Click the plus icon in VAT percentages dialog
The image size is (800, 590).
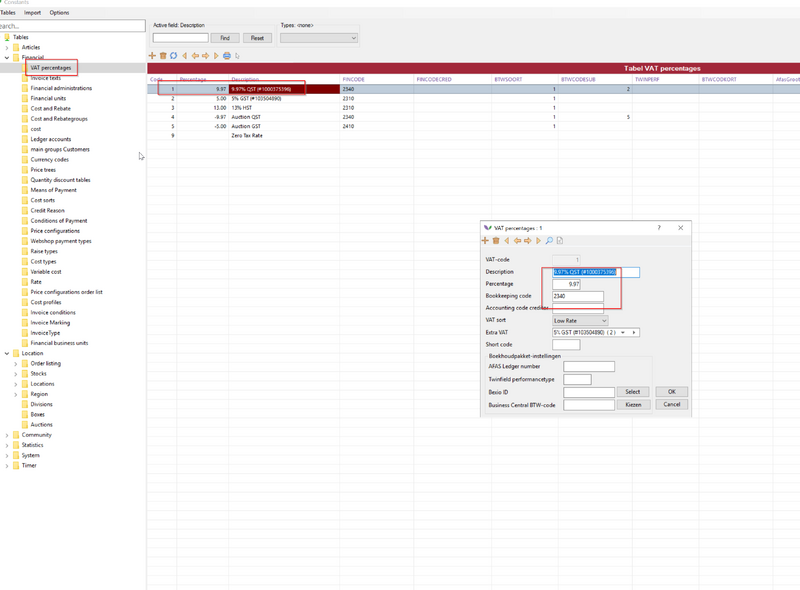coord(486,241)
